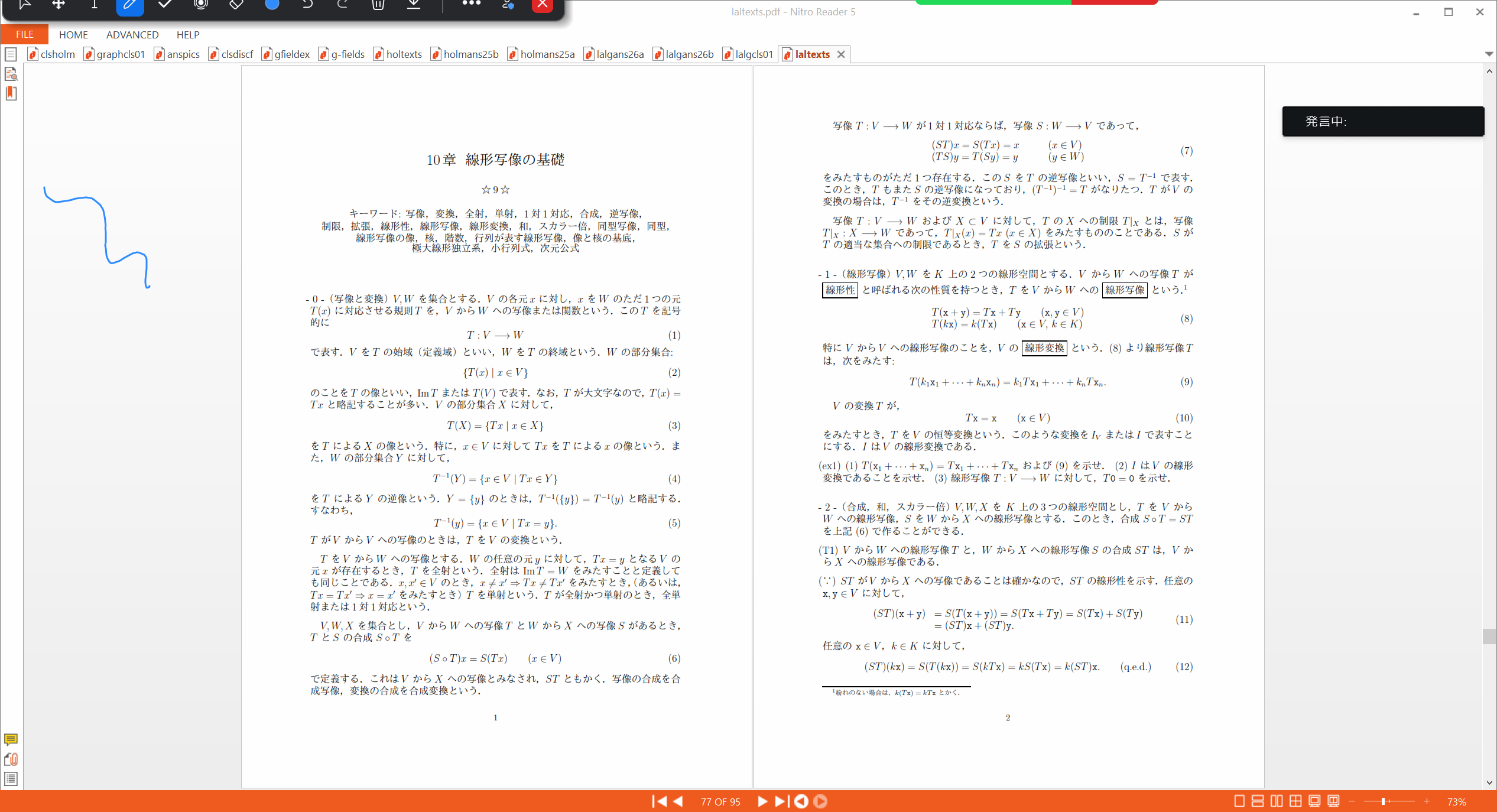Screen dimensions: 1497x812
Task: Switch to single page view
Action: tap(1239, 801)
